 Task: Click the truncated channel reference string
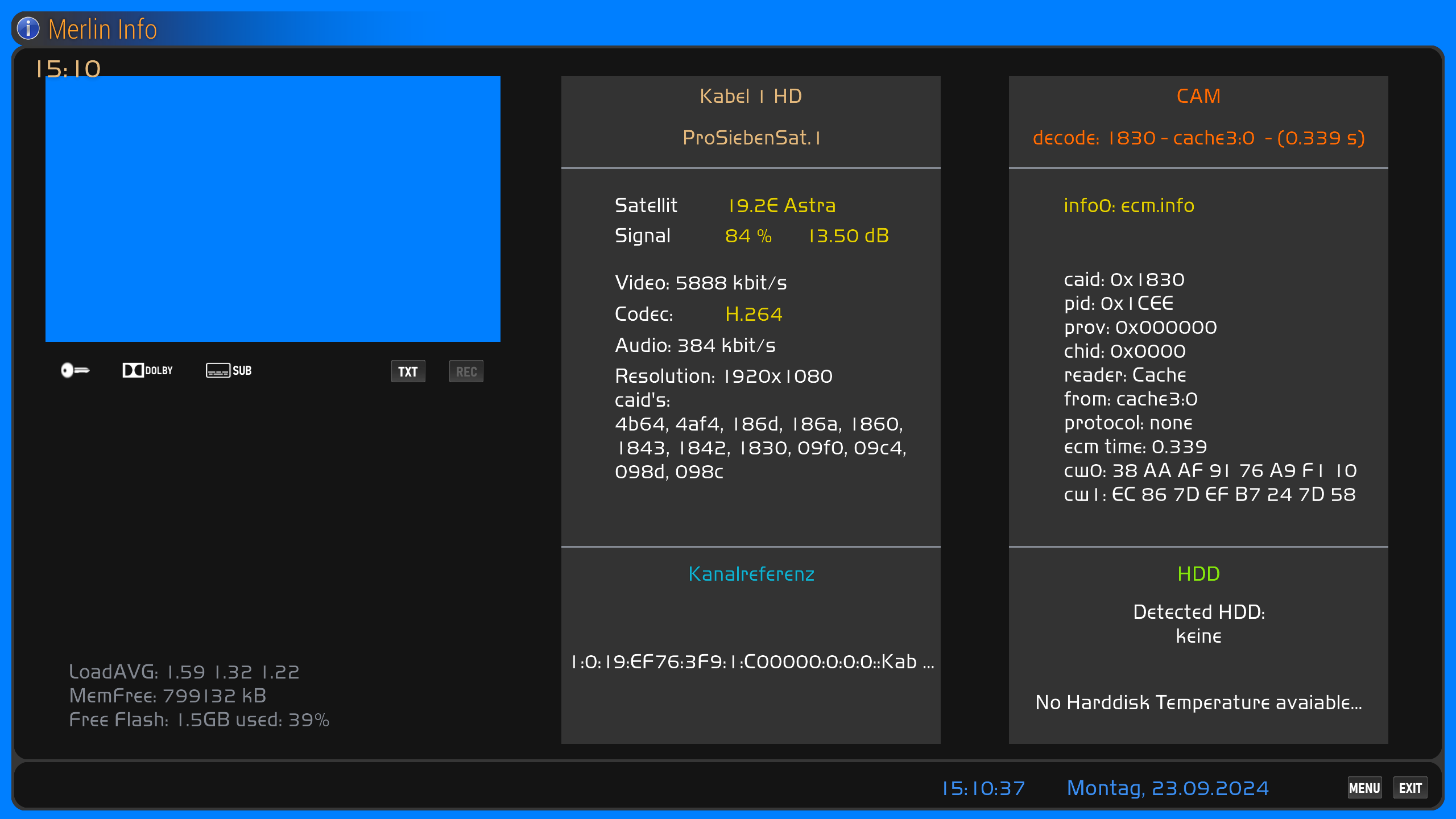tap(752, 661)
